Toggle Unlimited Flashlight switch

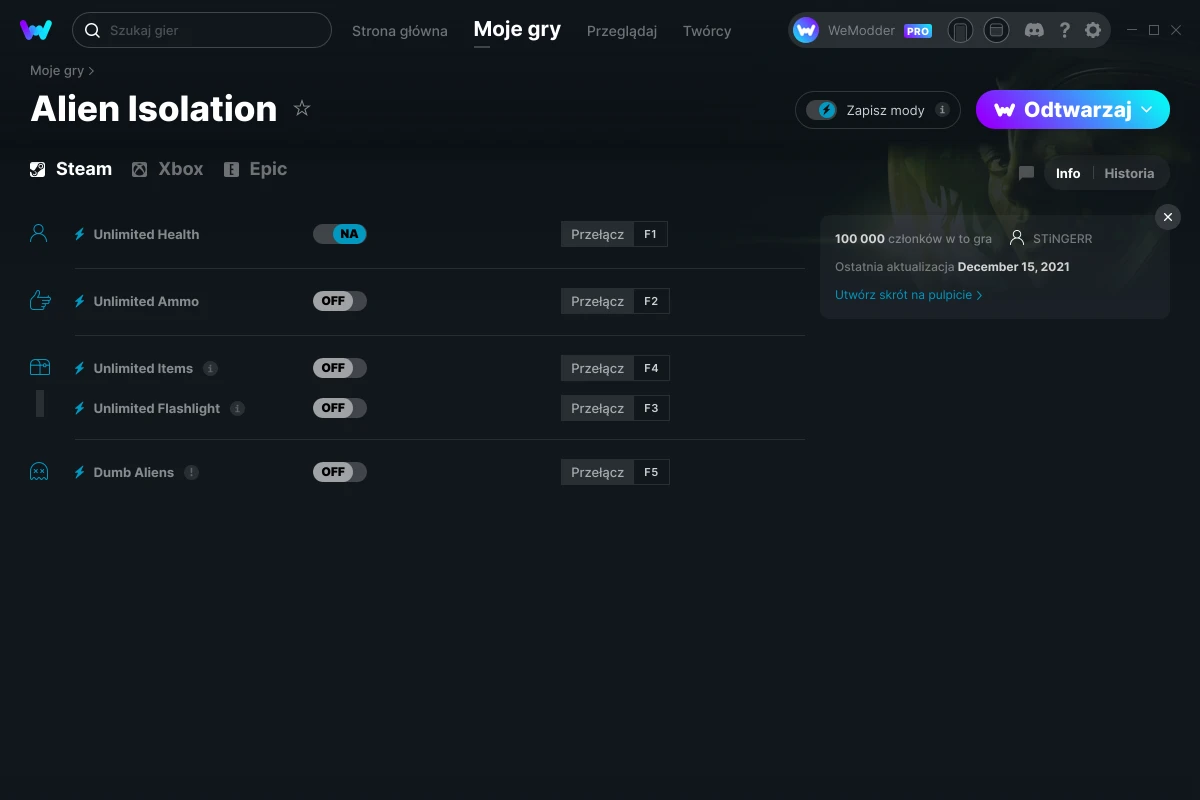[340, 408]
